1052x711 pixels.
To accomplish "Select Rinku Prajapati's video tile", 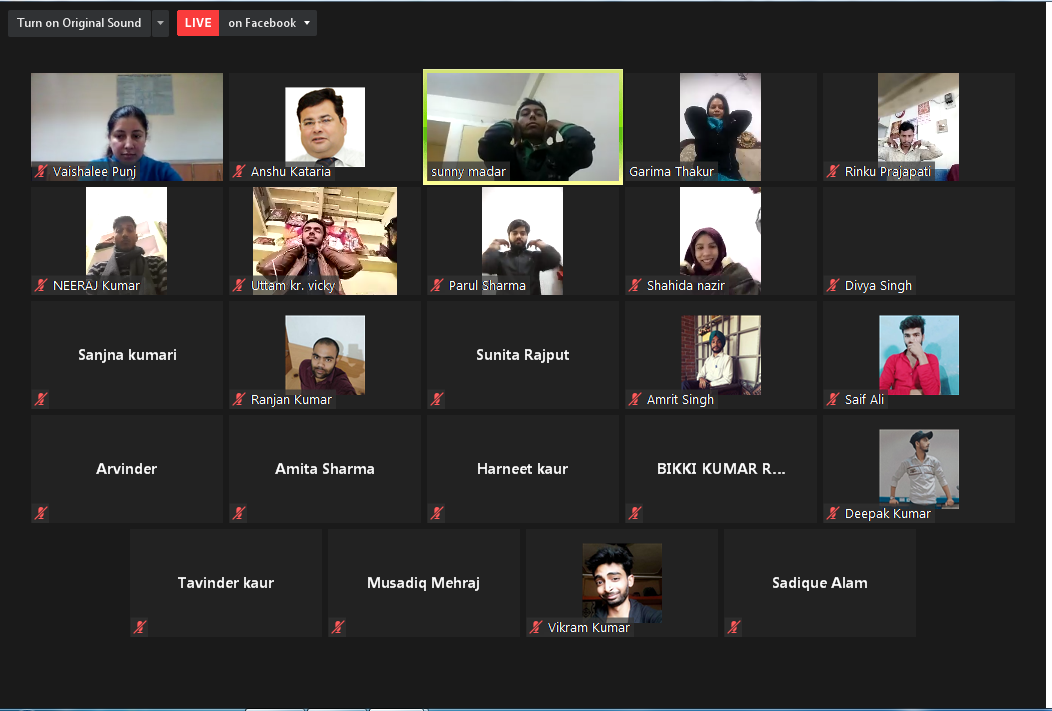I will (x=918, y=127).
